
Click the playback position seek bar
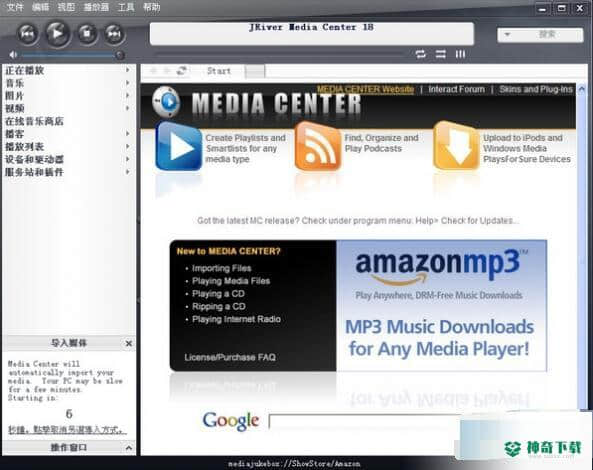[280, 55]
